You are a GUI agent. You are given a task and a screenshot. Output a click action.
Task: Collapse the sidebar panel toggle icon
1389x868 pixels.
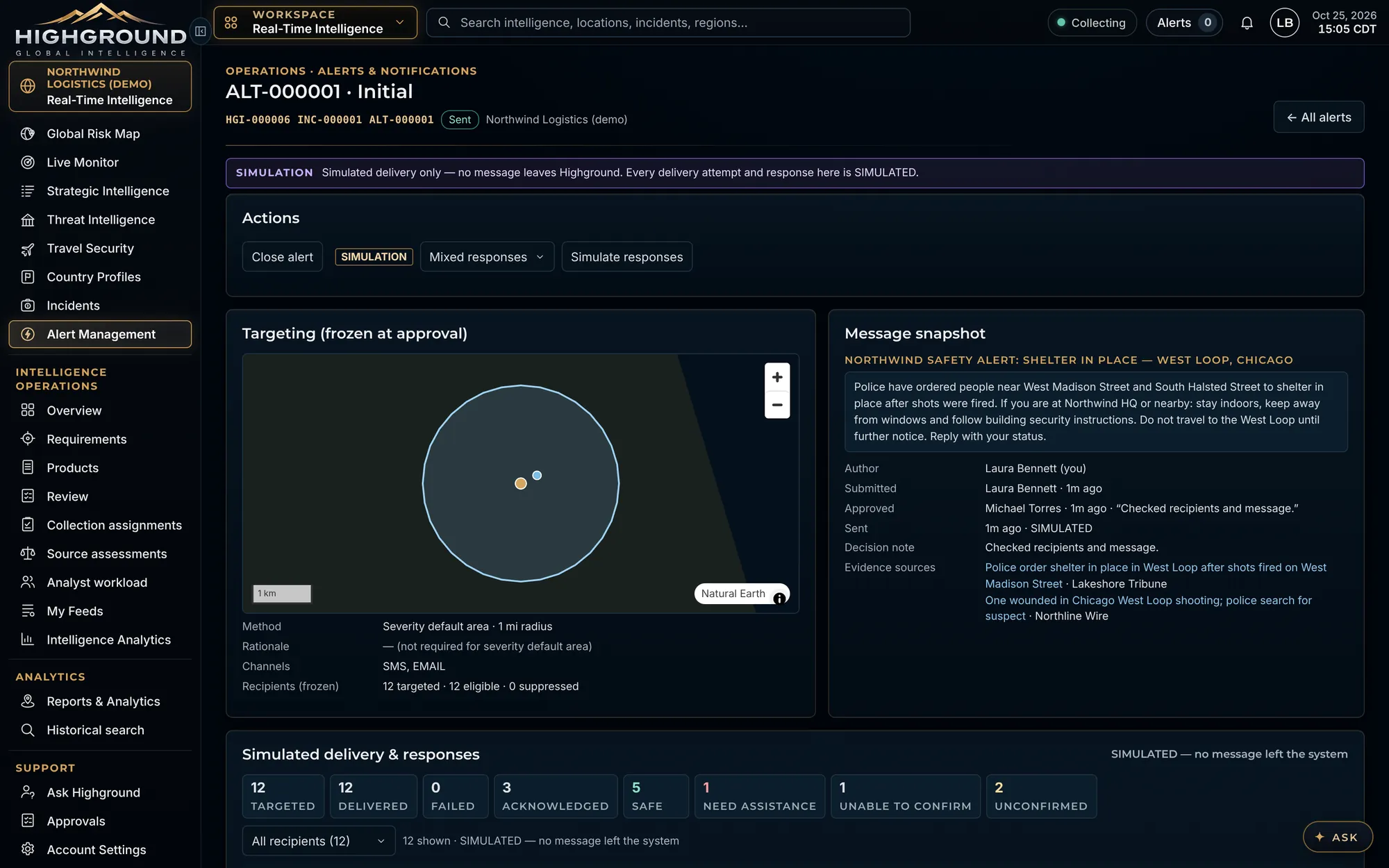point(201,31)
